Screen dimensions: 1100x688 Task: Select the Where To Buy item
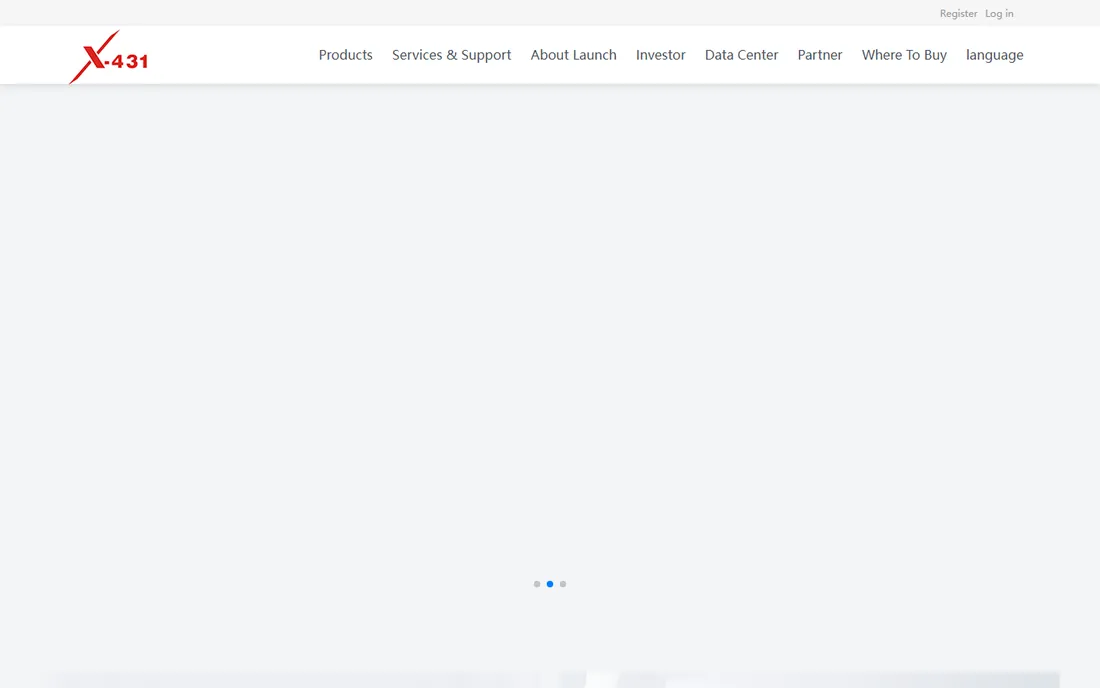(904, 55)
